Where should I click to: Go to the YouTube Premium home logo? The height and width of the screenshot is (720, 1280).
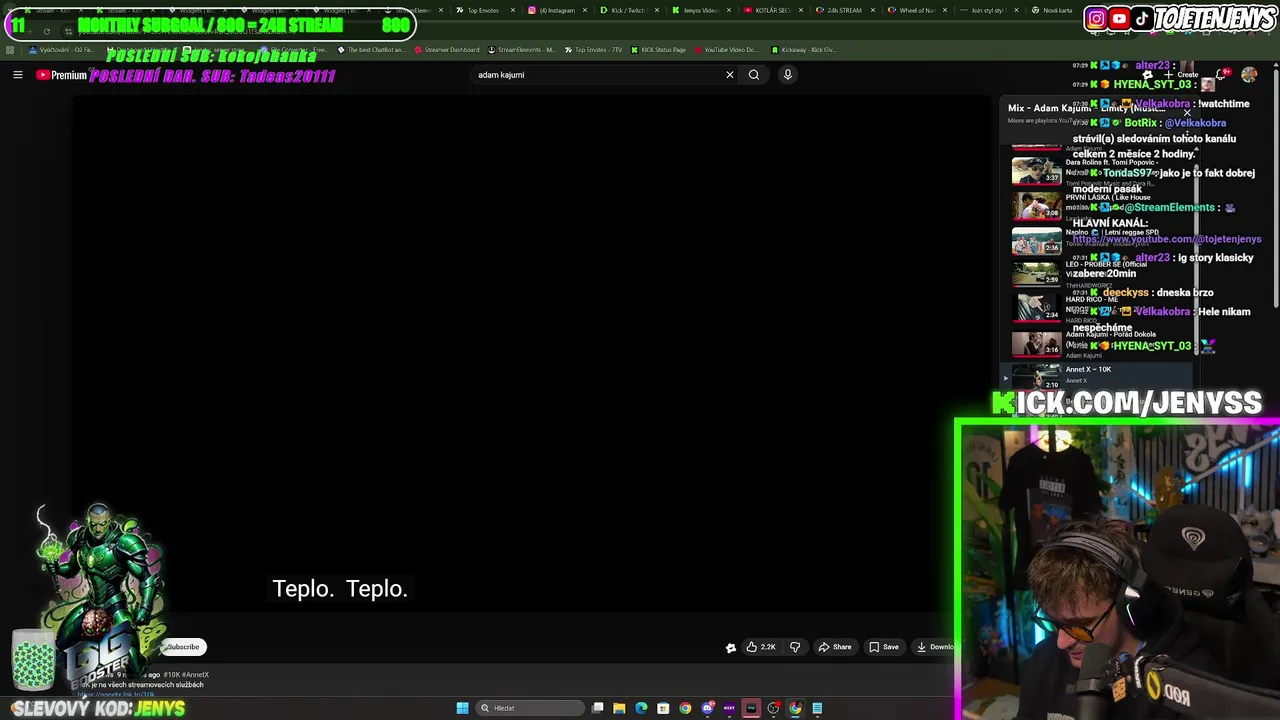tap(62, 75)
